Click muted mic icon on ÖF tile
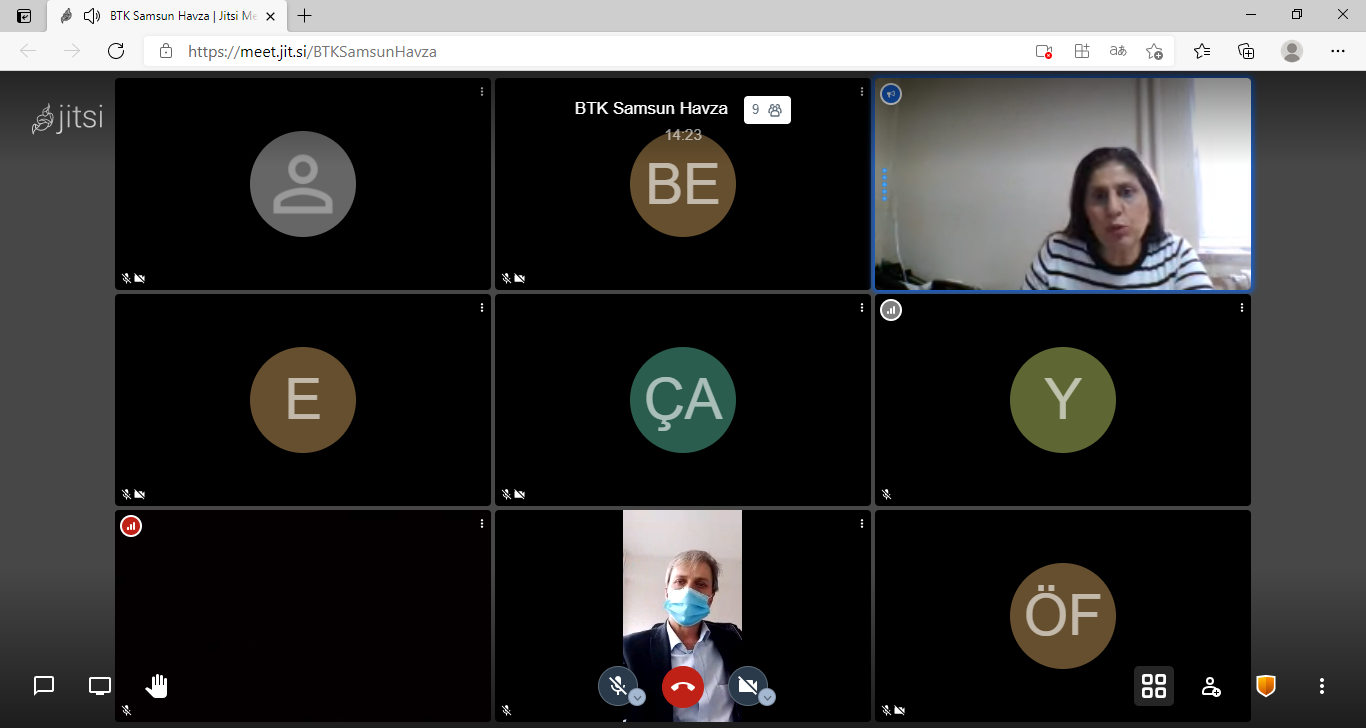The height and width of the screenshot is (728, 1366). [886, 710]
